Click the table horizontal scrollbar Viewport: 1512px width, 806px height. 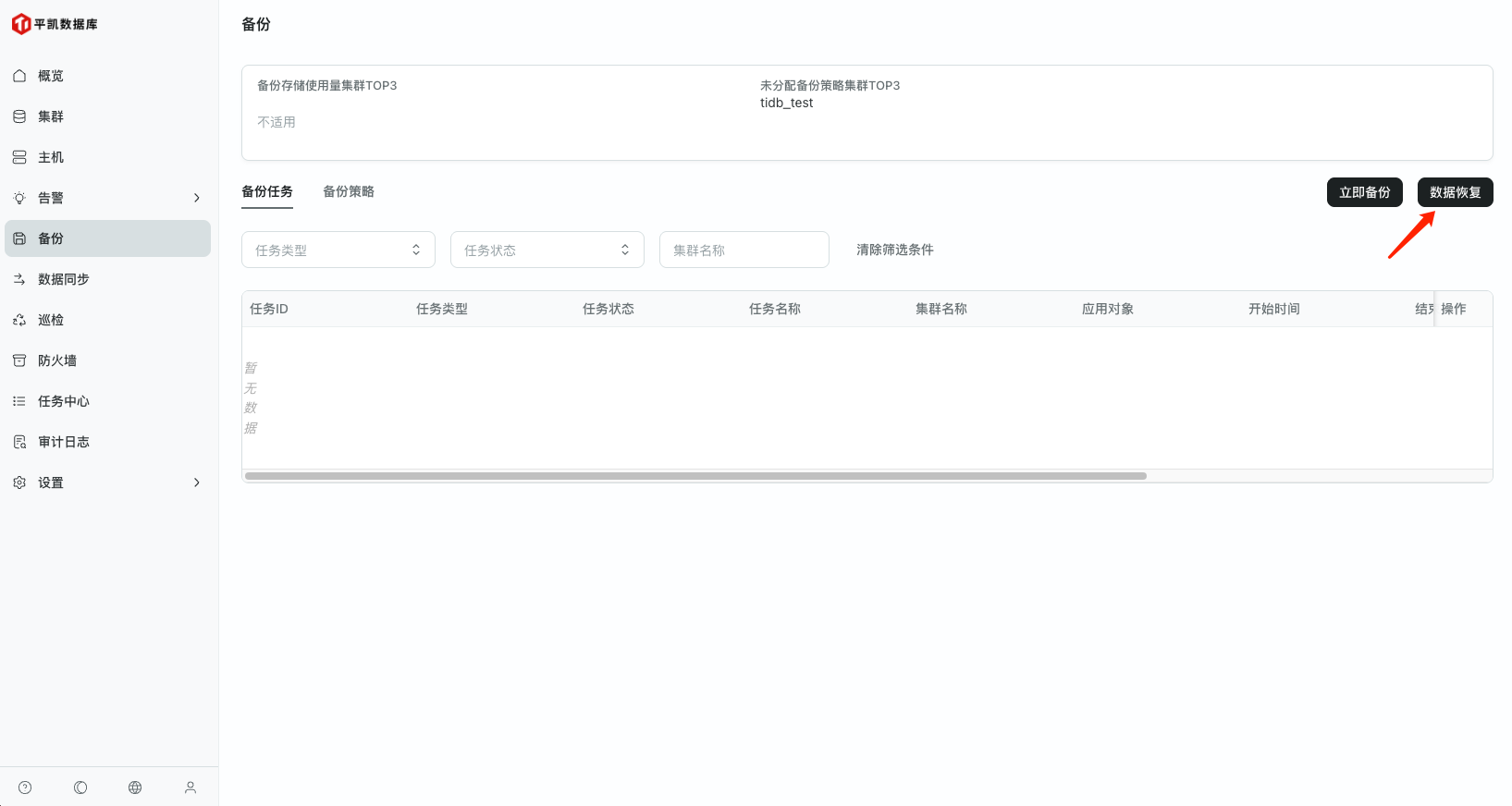(x=695, y=476)
